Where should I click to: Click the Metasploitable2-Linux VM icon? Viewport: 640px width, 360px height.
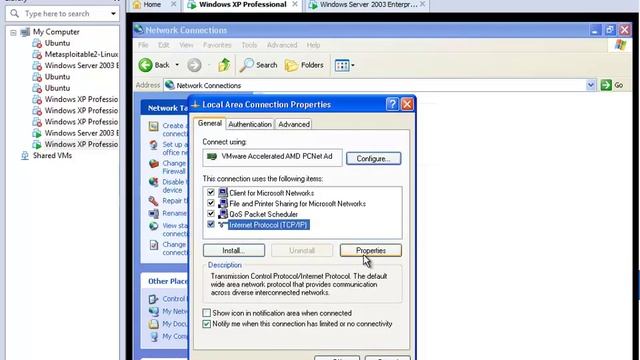[37, 54]
